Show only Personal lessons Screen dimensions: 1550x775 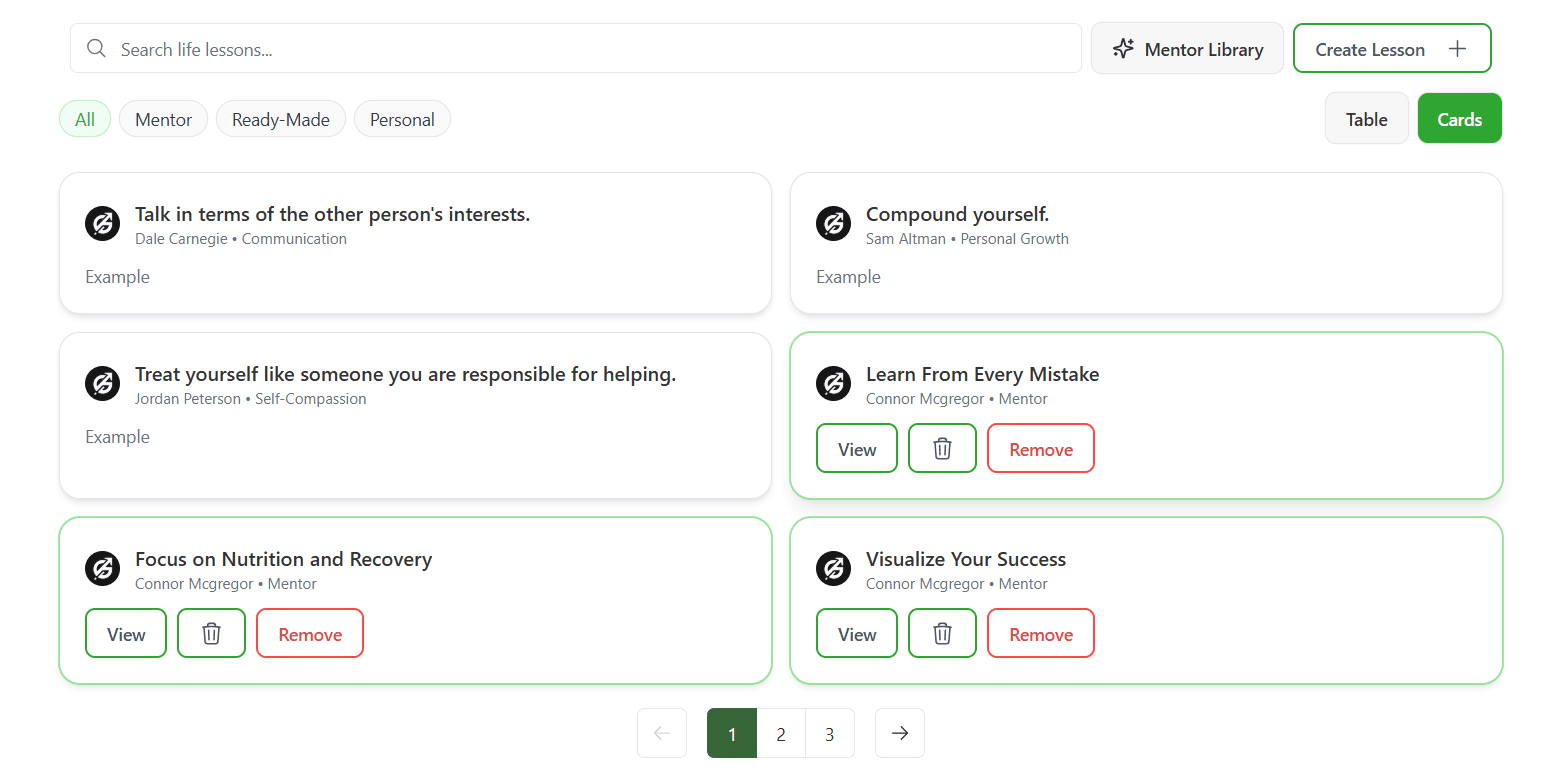click(402, 119)
